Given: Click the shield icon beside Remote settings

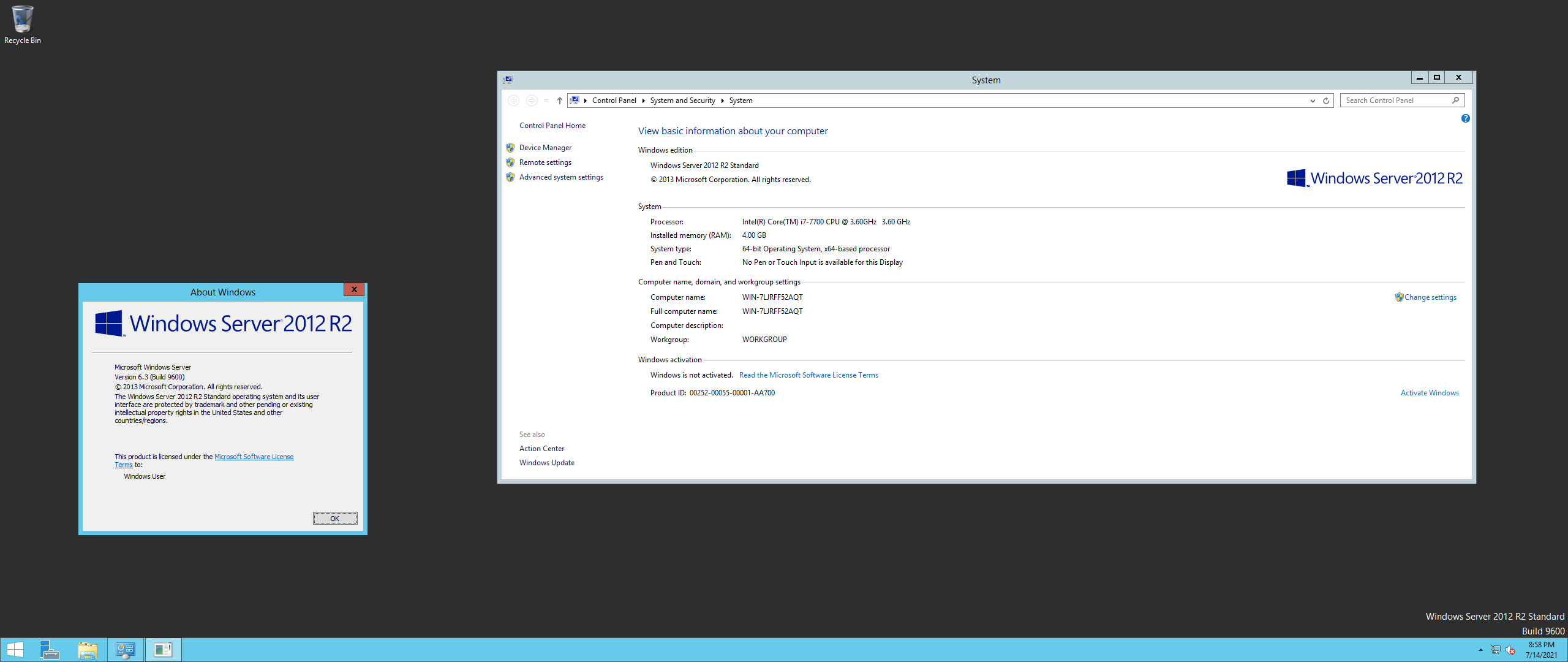Looking at the screenshot, I should 510,162.
